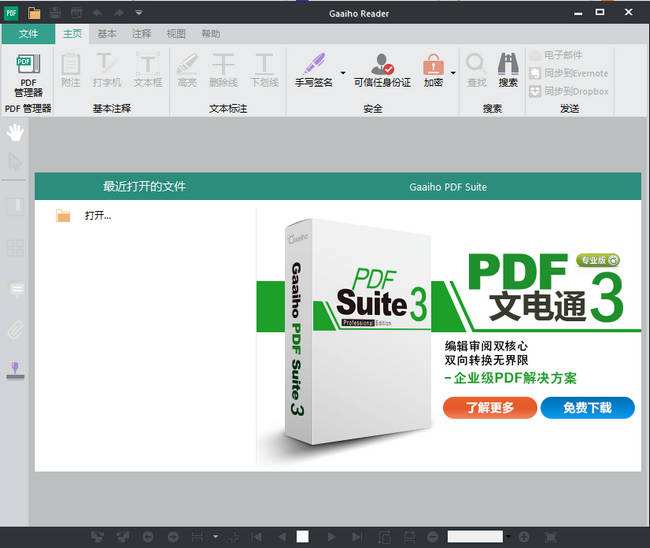650x548 pixels.
Task: Open 可信任身份证 trusted ID tool
Action: pos(382,70)
